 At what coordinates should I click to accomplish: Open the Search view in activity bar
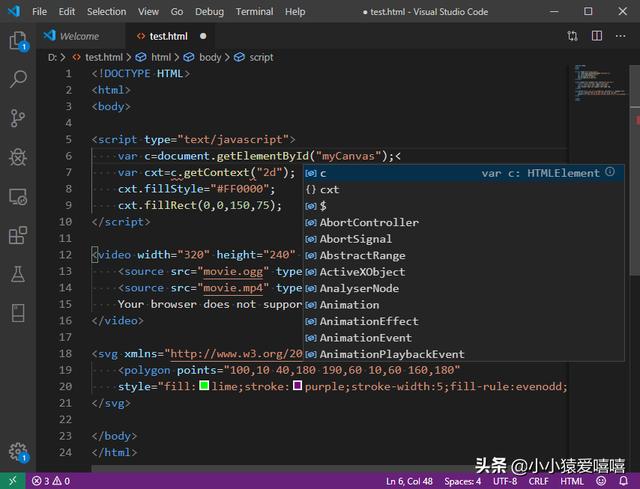[x=18, y=79]
